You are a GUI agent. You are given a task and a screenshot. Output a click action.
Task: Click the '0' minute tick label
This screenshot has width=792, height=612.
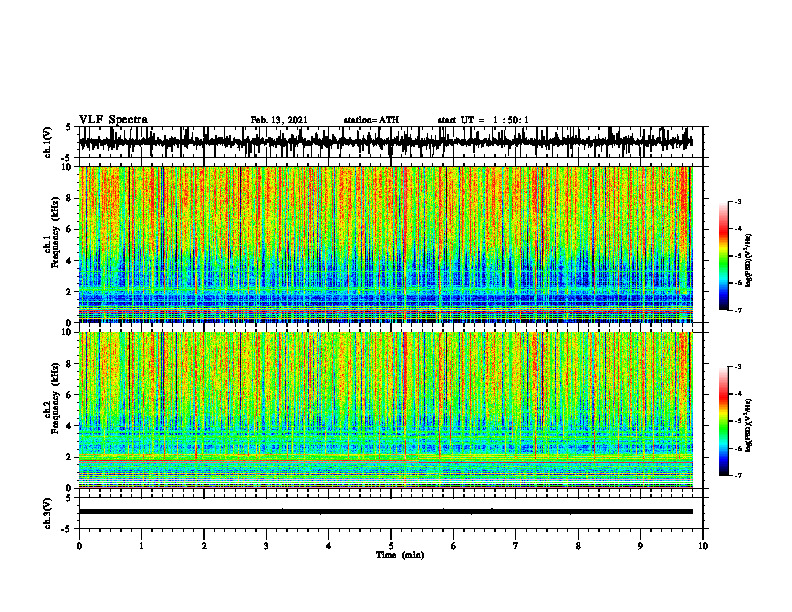tap(79, 546)
